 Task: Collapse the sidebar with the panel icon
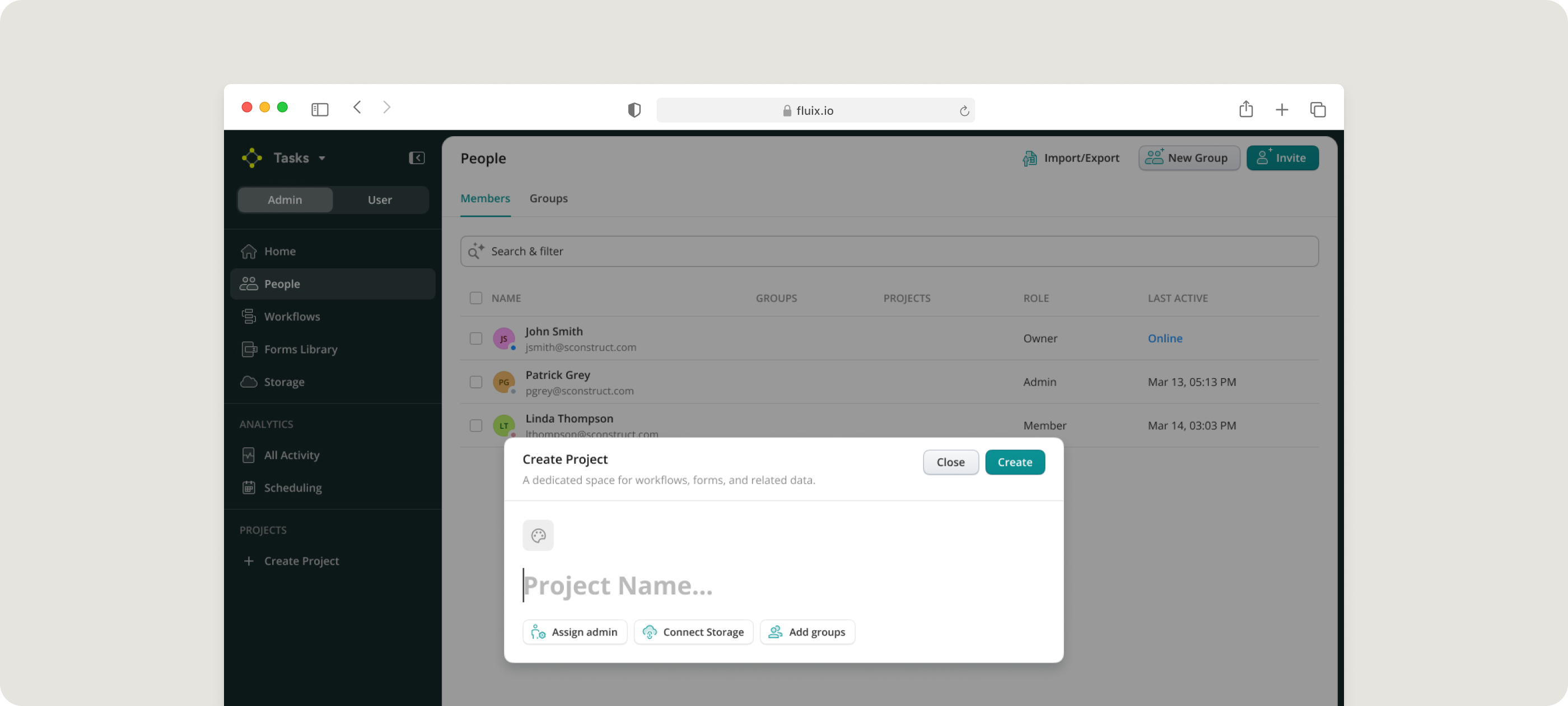tap(416, 158)
